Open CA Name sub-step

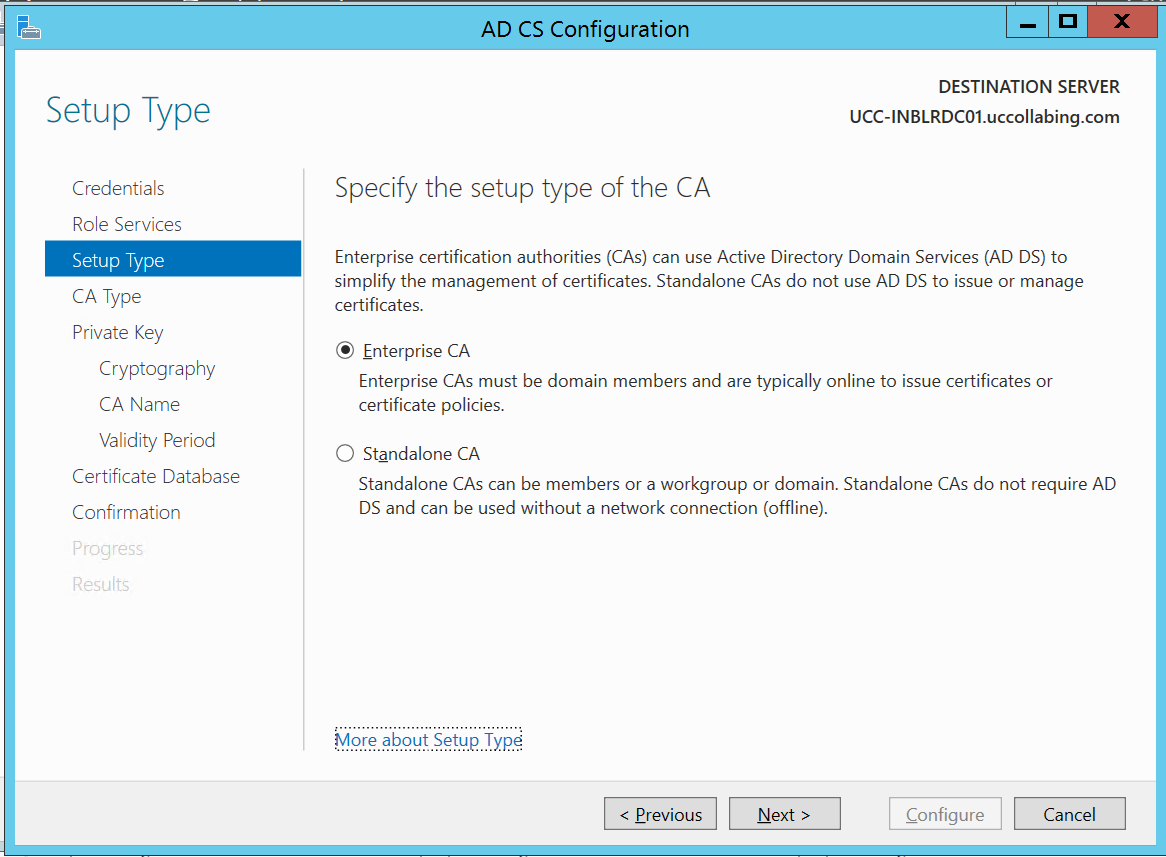pos(140,404)
